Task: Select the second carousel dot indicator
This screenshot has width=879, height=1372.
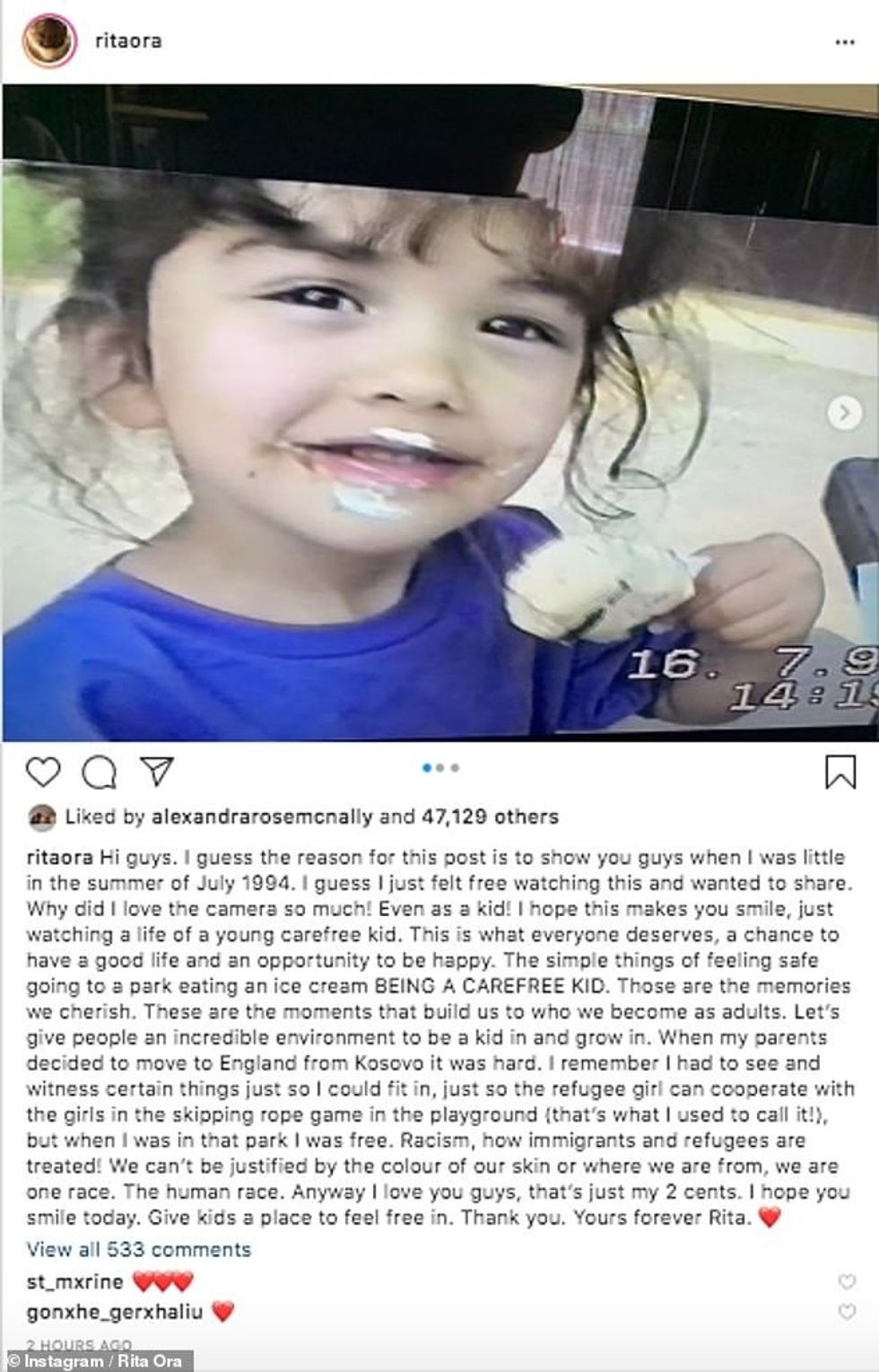Action: click(439, 767)
